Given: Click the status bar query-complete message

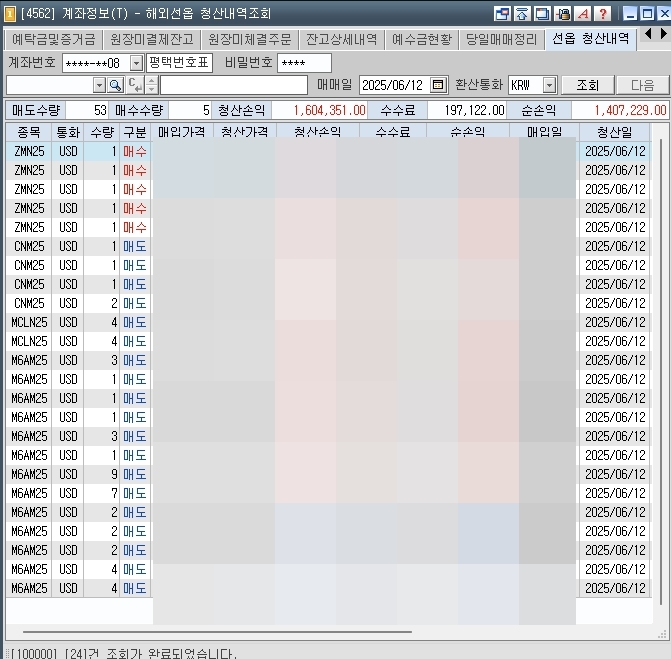Looking at the screenshot, I should point(124,653).
